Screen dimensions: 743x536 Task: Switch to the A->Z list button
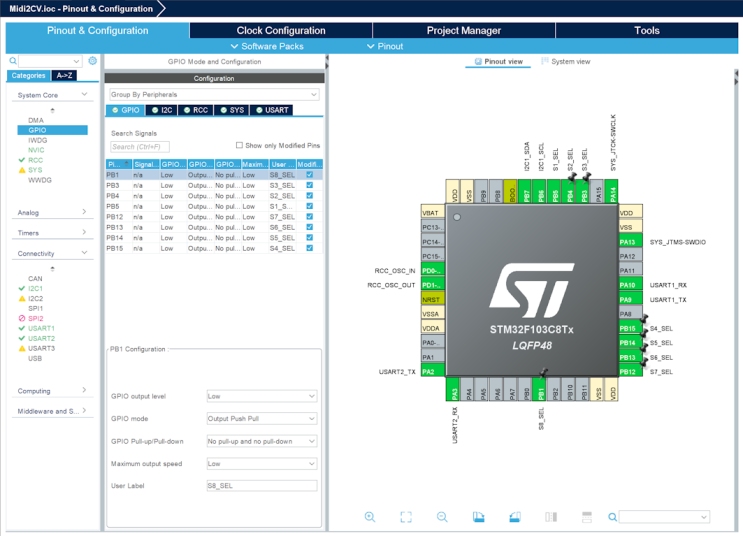64,76
